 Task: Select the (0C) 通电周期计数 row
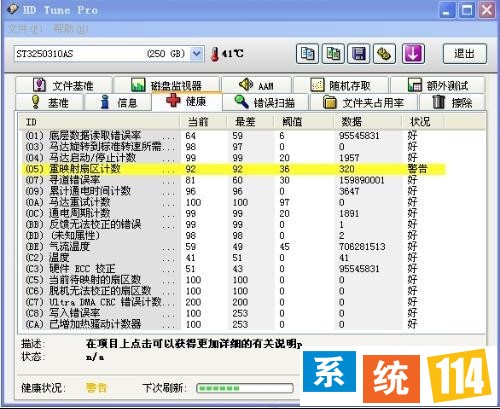tap(233, 213)
